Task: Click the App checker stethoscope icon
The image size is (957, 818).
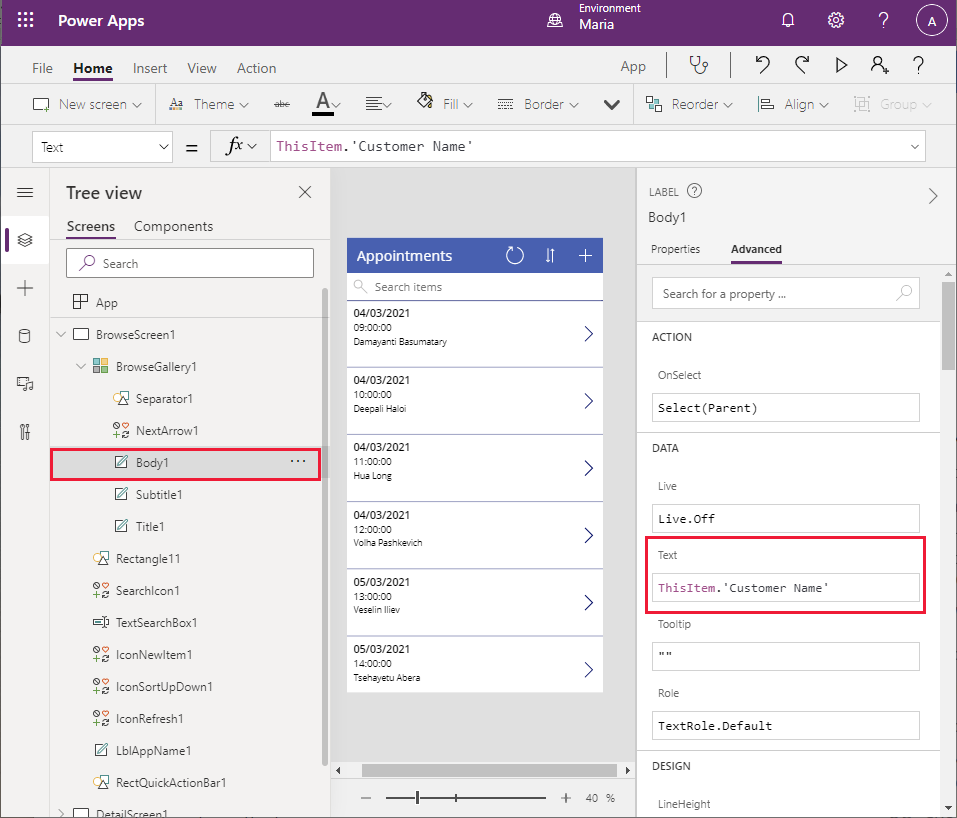Action: (698, 66)
